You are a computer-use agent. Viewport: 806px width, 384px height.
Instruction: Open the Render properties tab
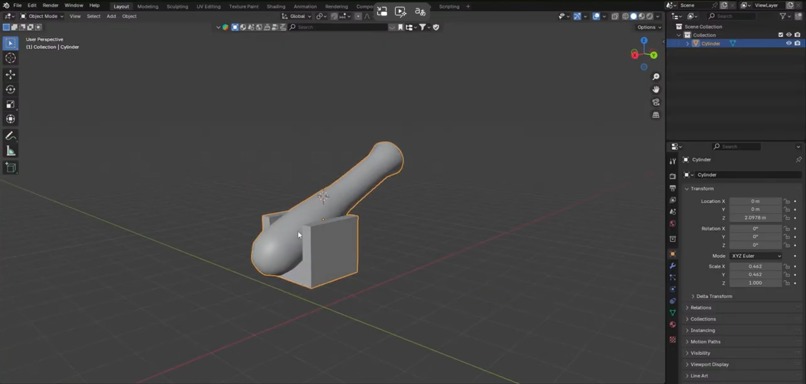pos(672,176)
